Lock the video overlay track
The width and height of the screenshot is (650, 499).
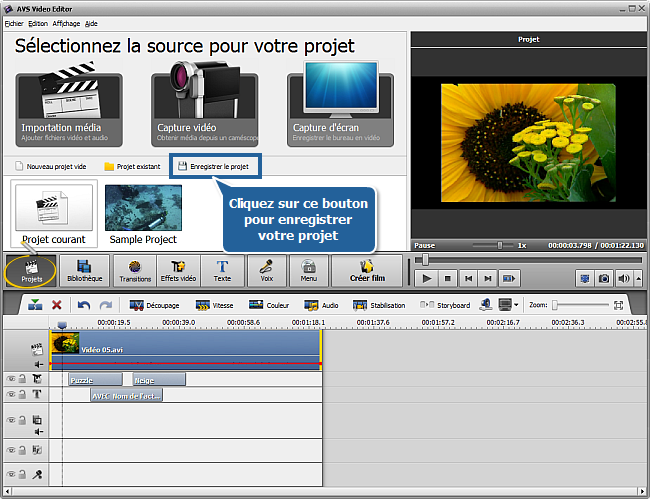23,420
